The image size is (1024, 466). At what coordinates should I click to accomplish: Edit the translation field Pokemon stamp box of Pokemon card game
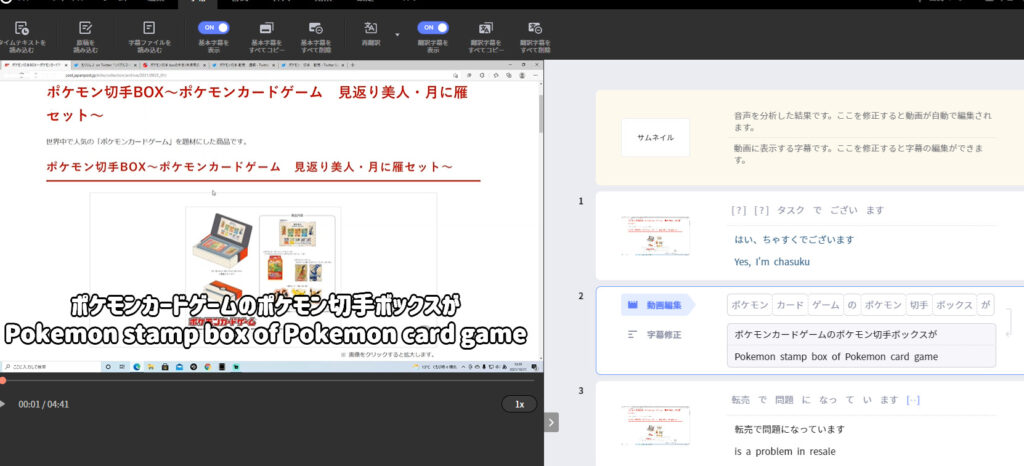(861, 356)
